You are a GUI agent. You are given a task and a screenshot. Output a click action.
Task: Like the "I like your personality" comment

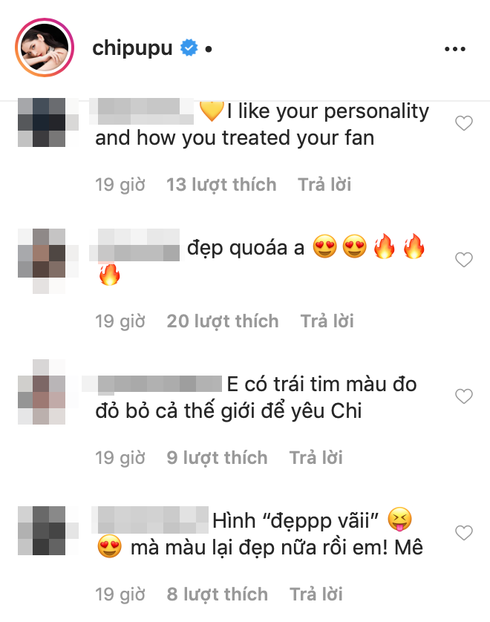click(463, 123)
